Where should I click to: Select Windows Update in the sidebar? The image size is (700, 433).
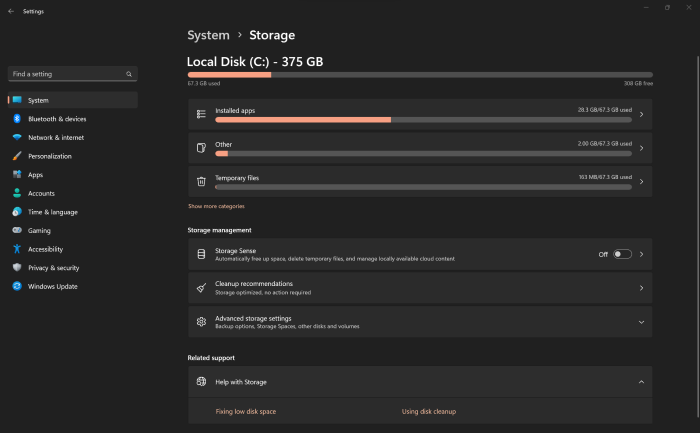tap(52, 286)
